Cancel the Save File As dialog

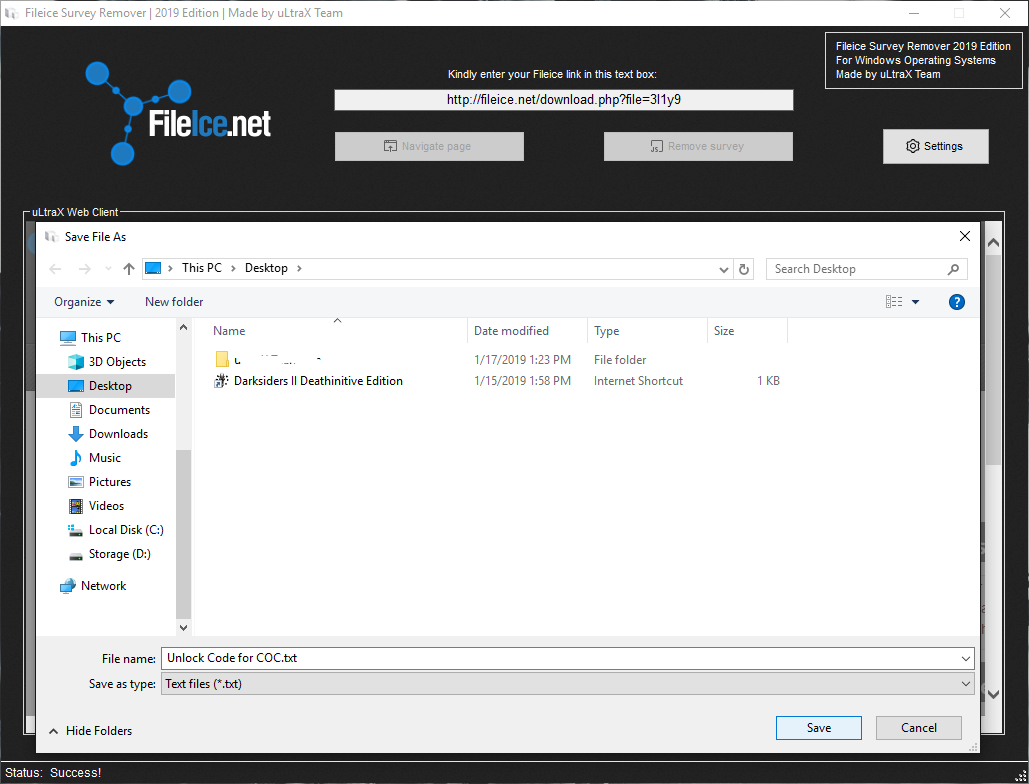click(918, 727)
